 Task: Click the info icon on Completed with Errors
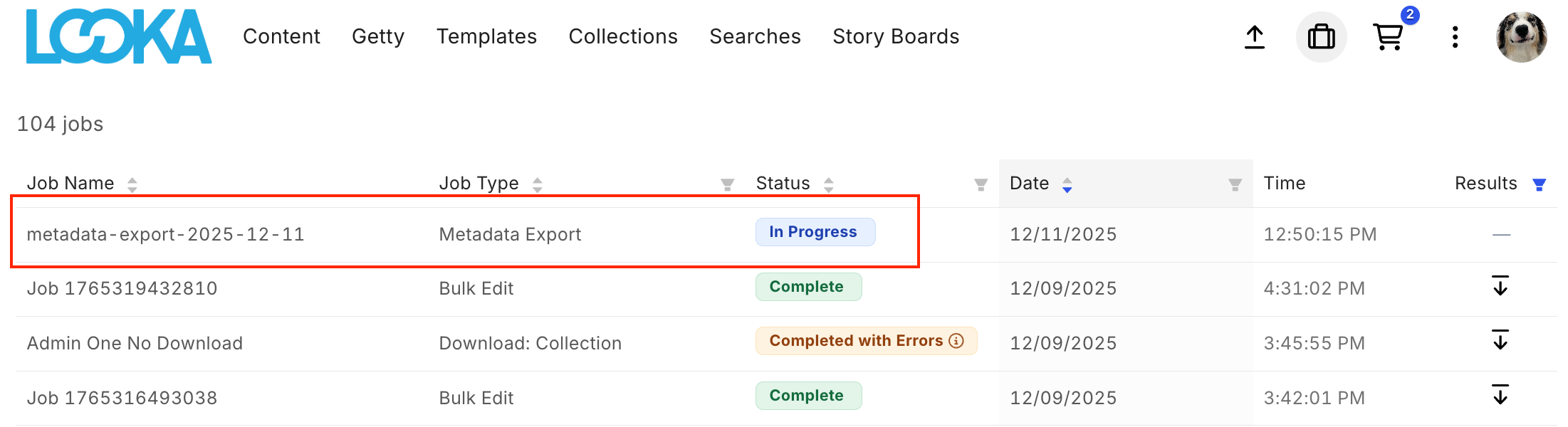(957, 341)
